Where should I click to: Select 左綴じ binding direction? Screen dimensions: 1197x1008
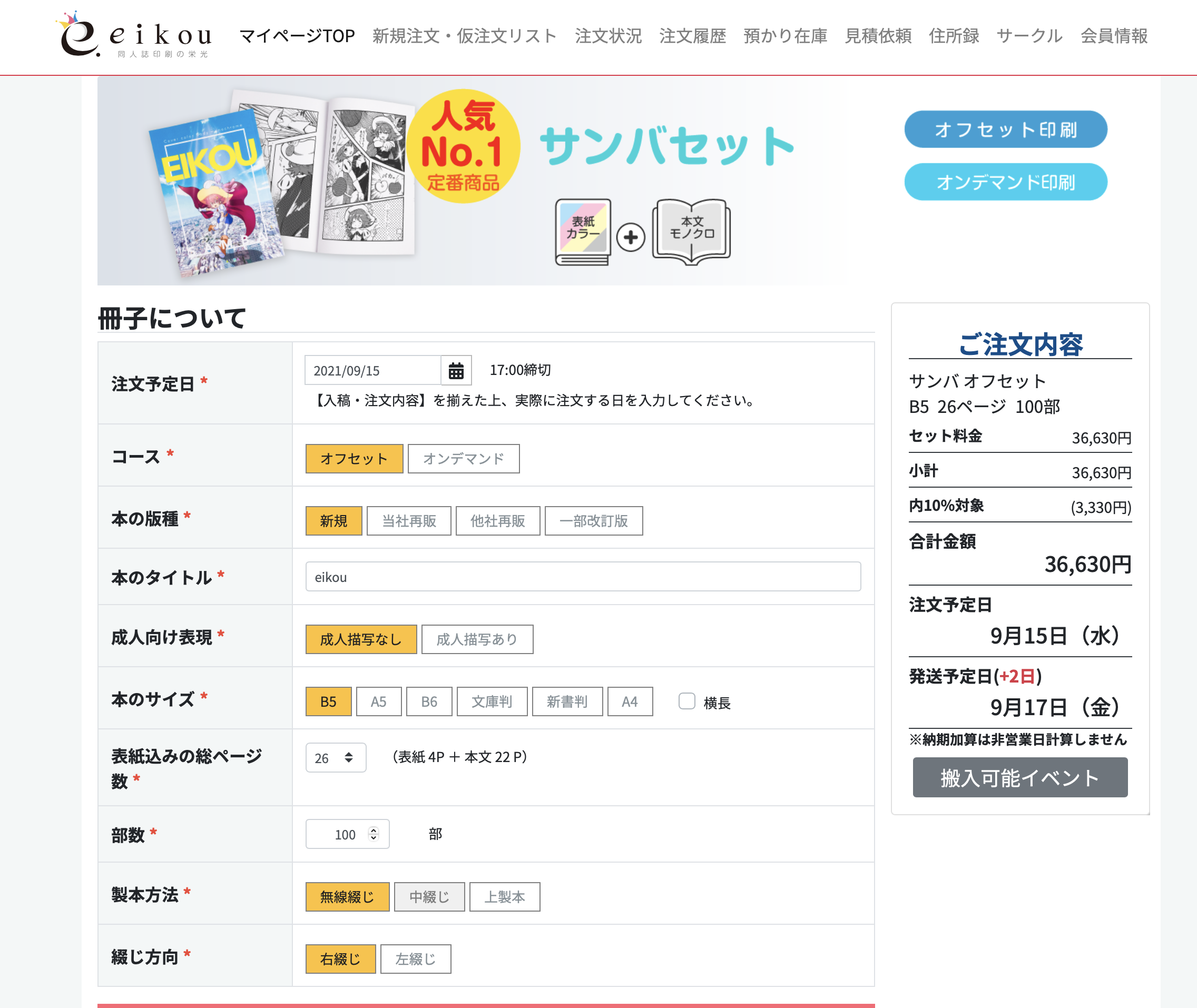click(x=415, y=959)
